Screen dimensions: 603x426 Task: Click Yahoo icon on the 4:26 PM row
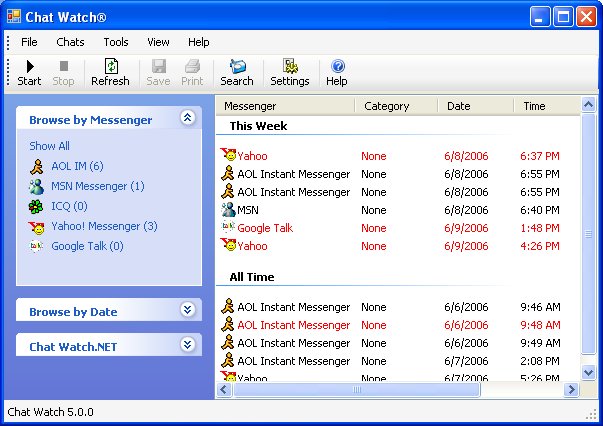[228, 245]
